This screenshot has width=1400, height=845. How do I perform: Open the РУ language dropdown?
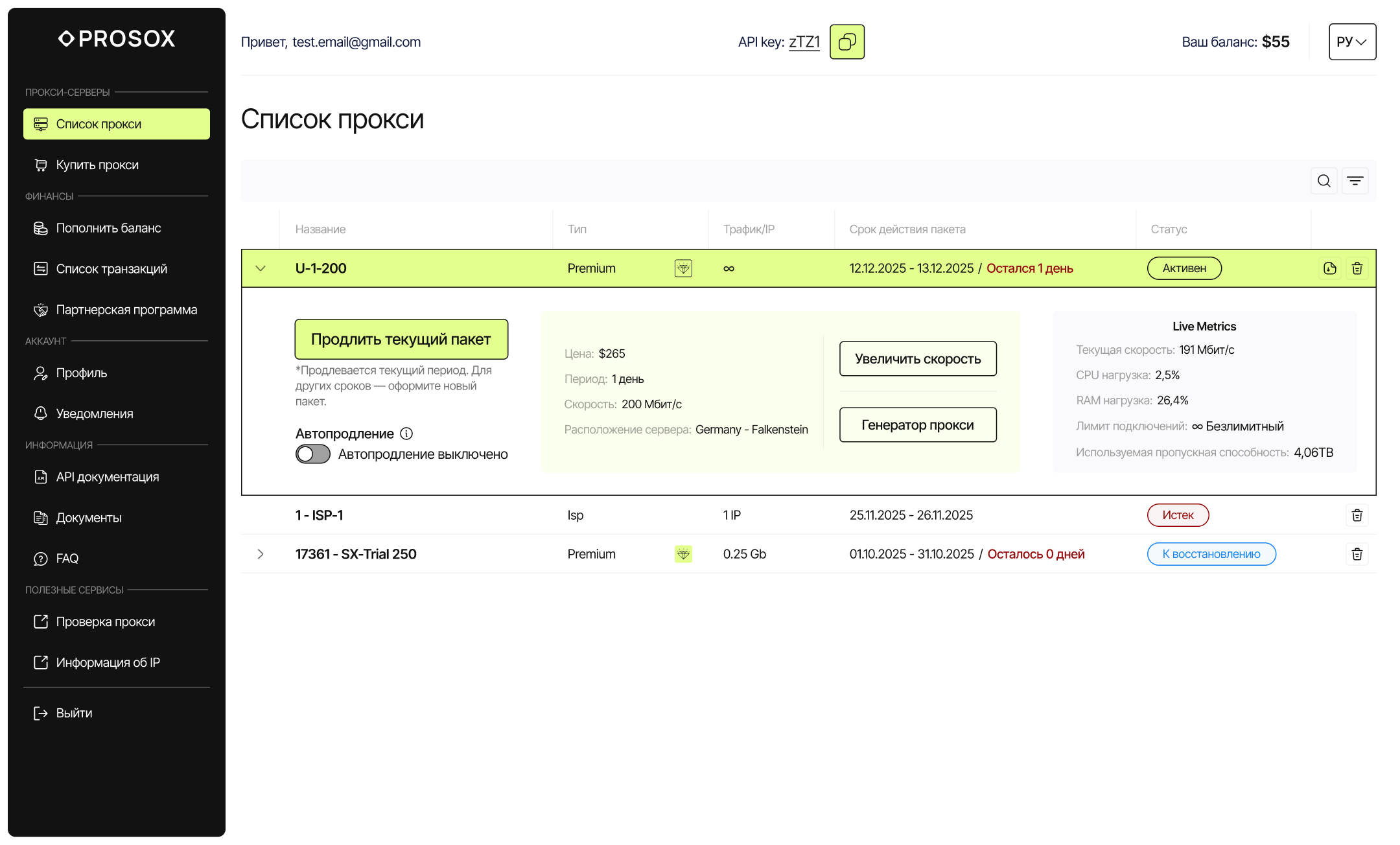tap(1352, 42)
